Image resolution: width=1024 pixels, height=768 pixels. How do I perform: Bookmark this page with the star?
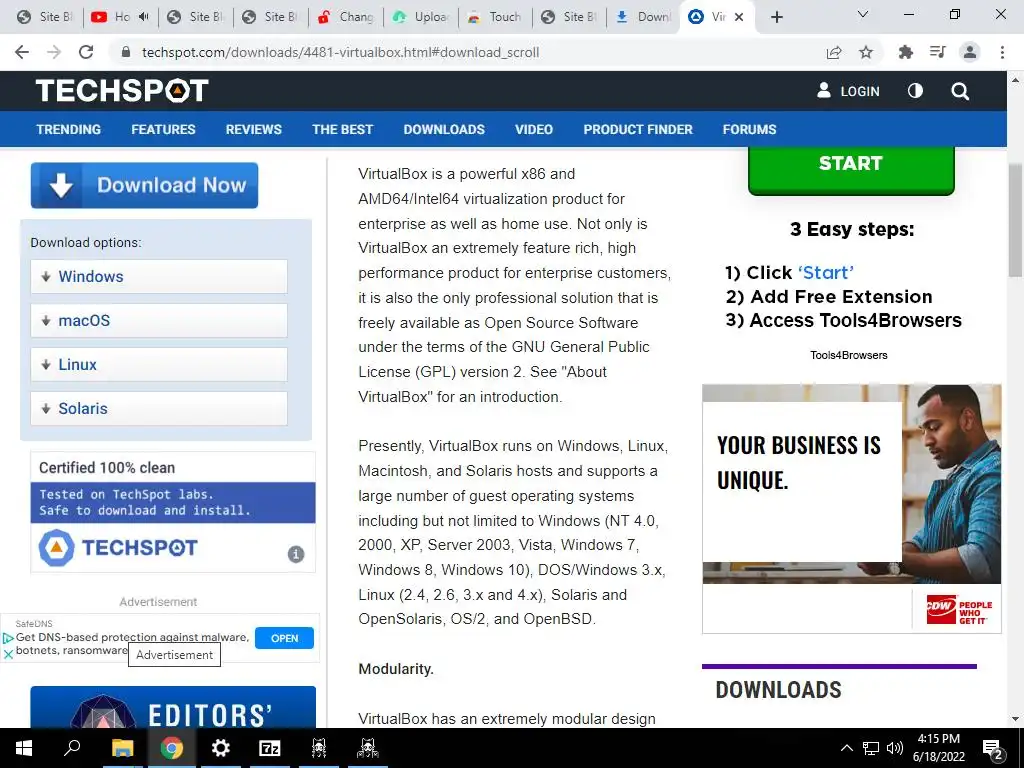click(866, 52)
